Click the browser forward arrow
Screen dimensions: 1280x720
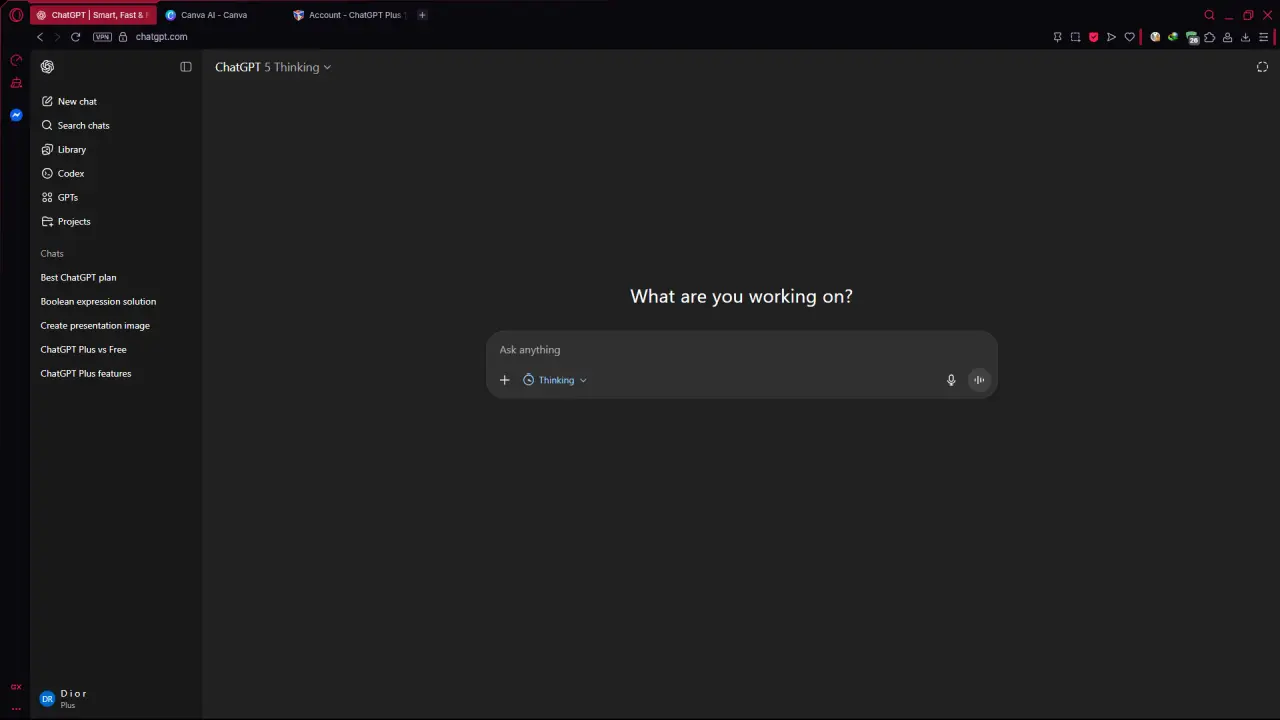point(57,37)
